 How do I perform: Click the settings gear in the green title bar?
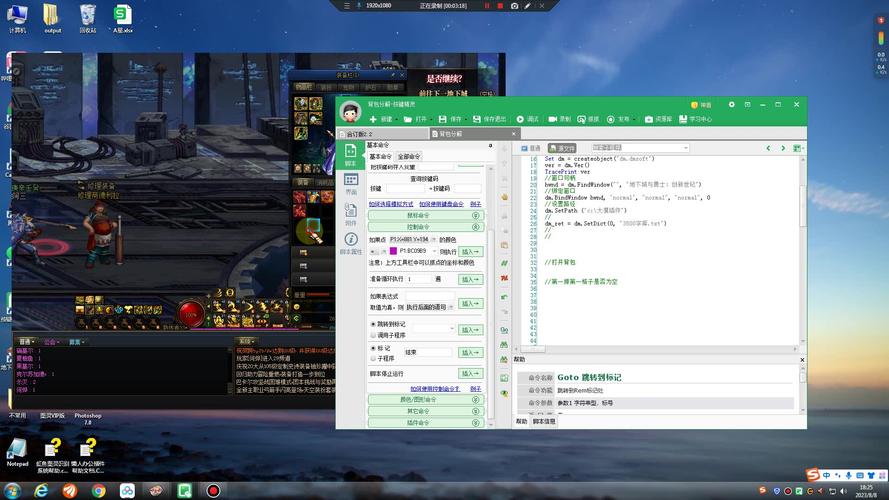pos(731,105)
